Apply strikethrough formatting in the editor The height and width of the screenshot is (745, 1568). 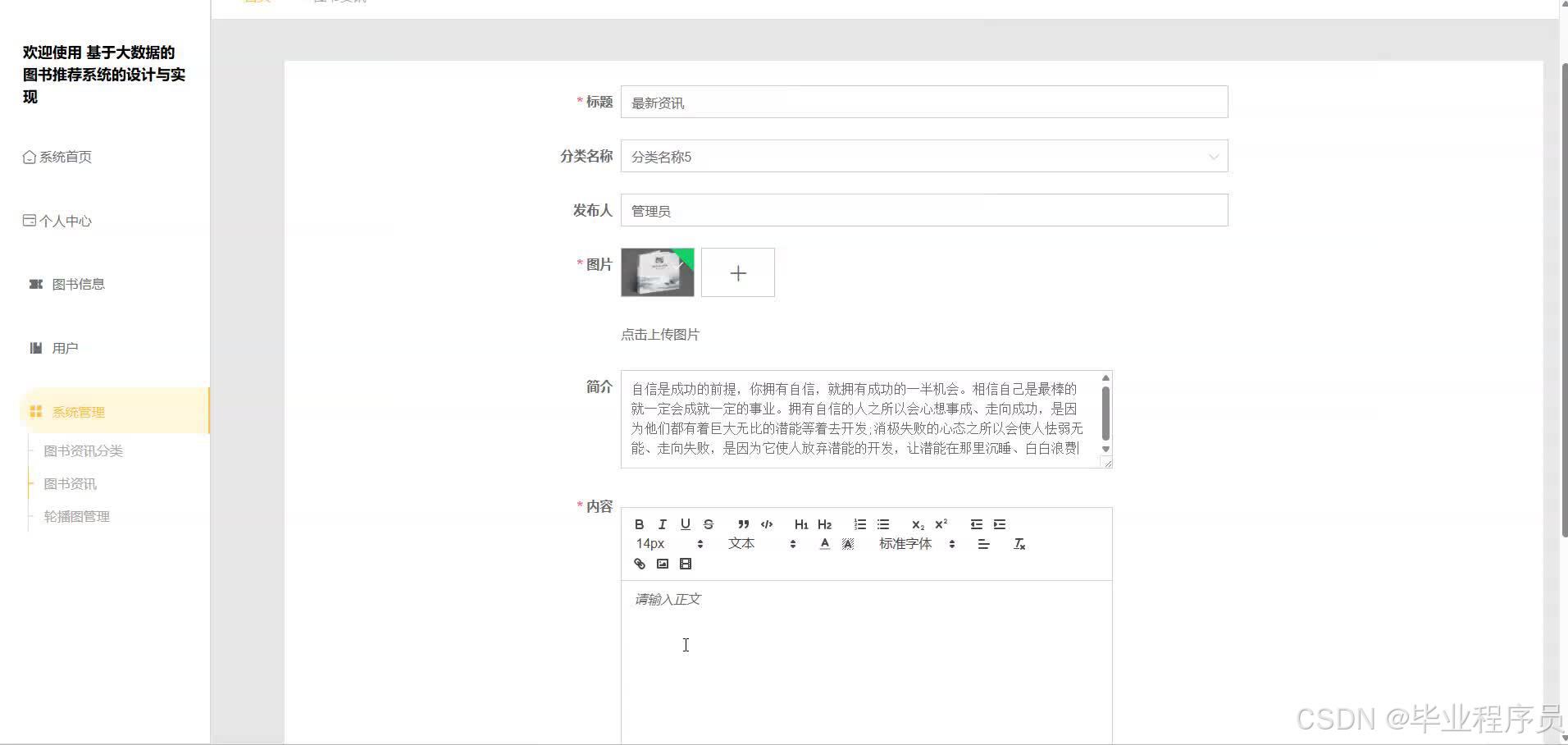point(708,524)
